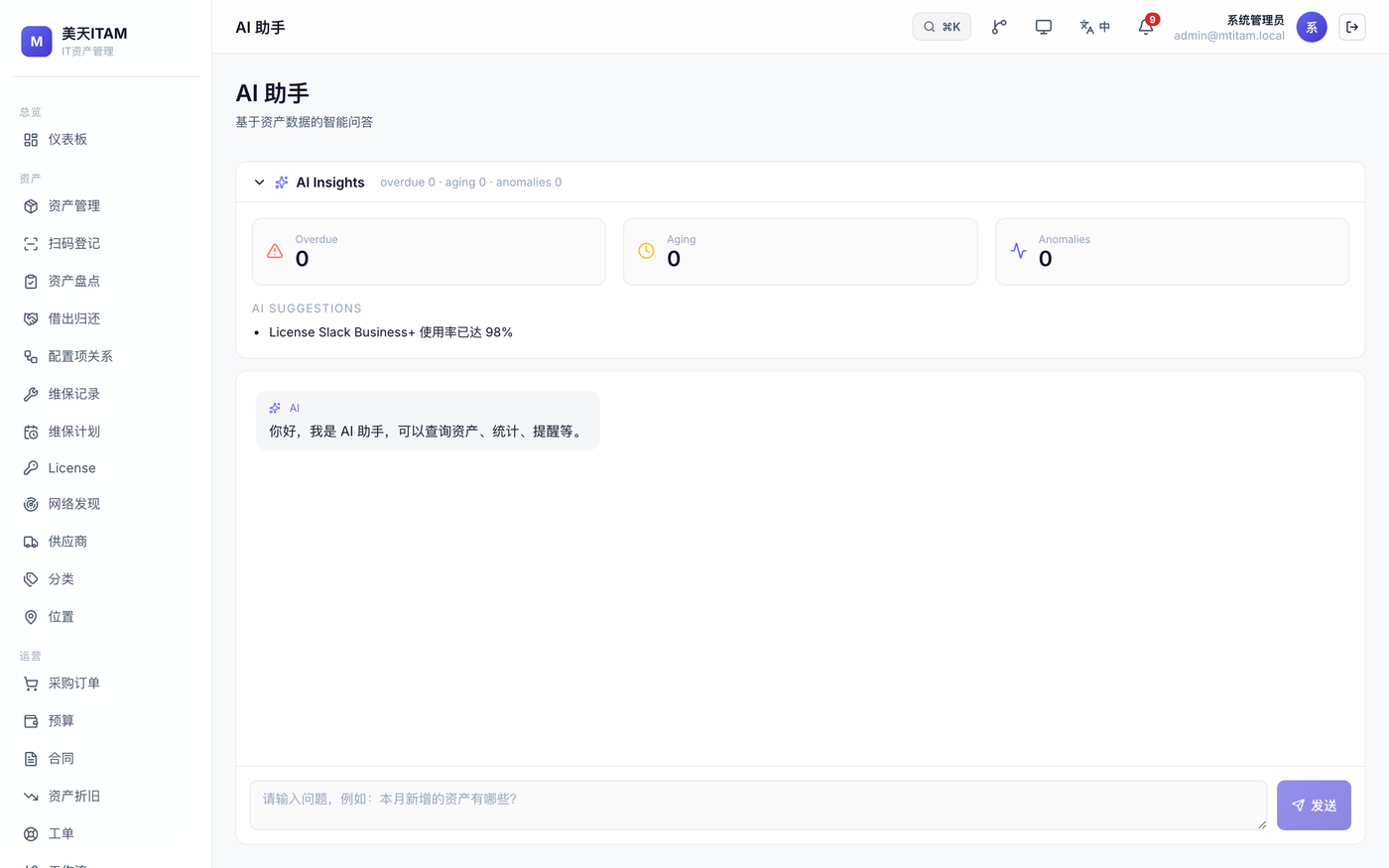Open 供应商 menu item

point(105,543)
